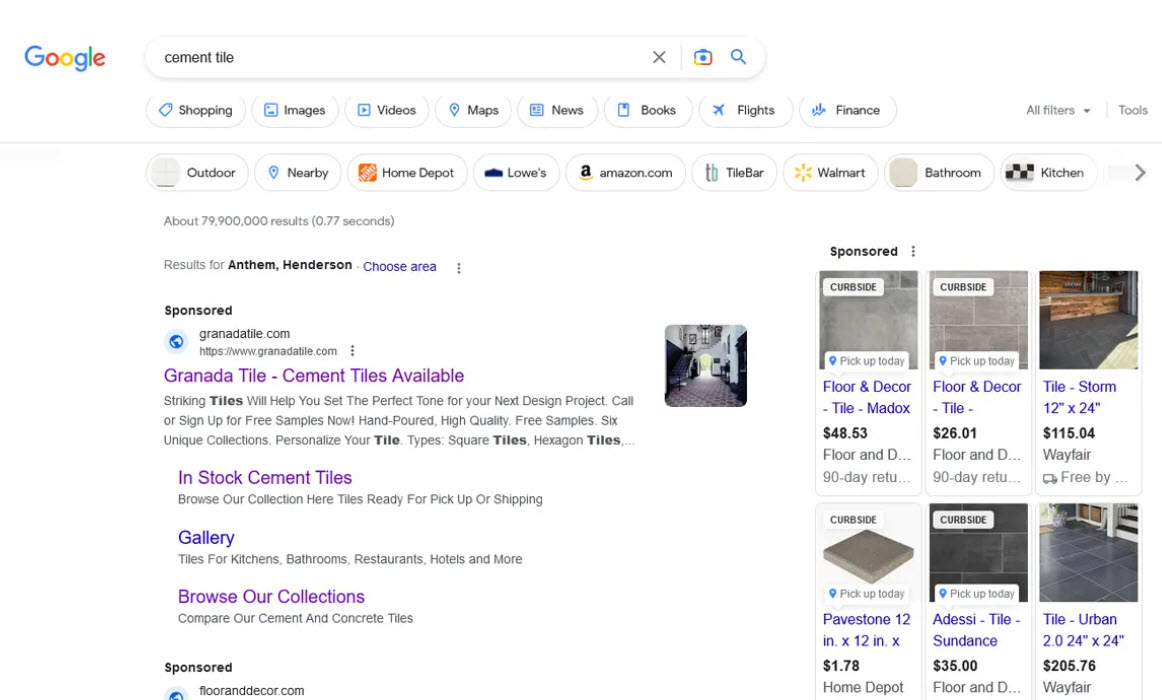Image resolution: width=1162 pixels, height=700 pixels.
Task: Click the Storm tile Wayfair product image
Action: pos(1088,319)
